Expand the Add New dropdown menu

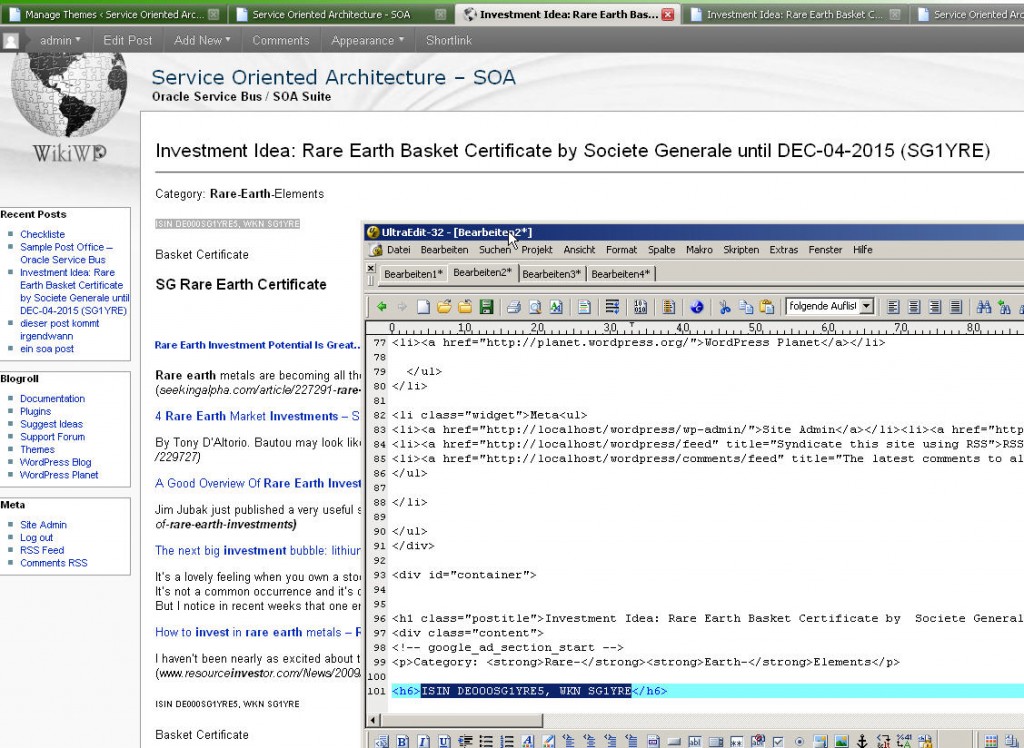[202, 41]
